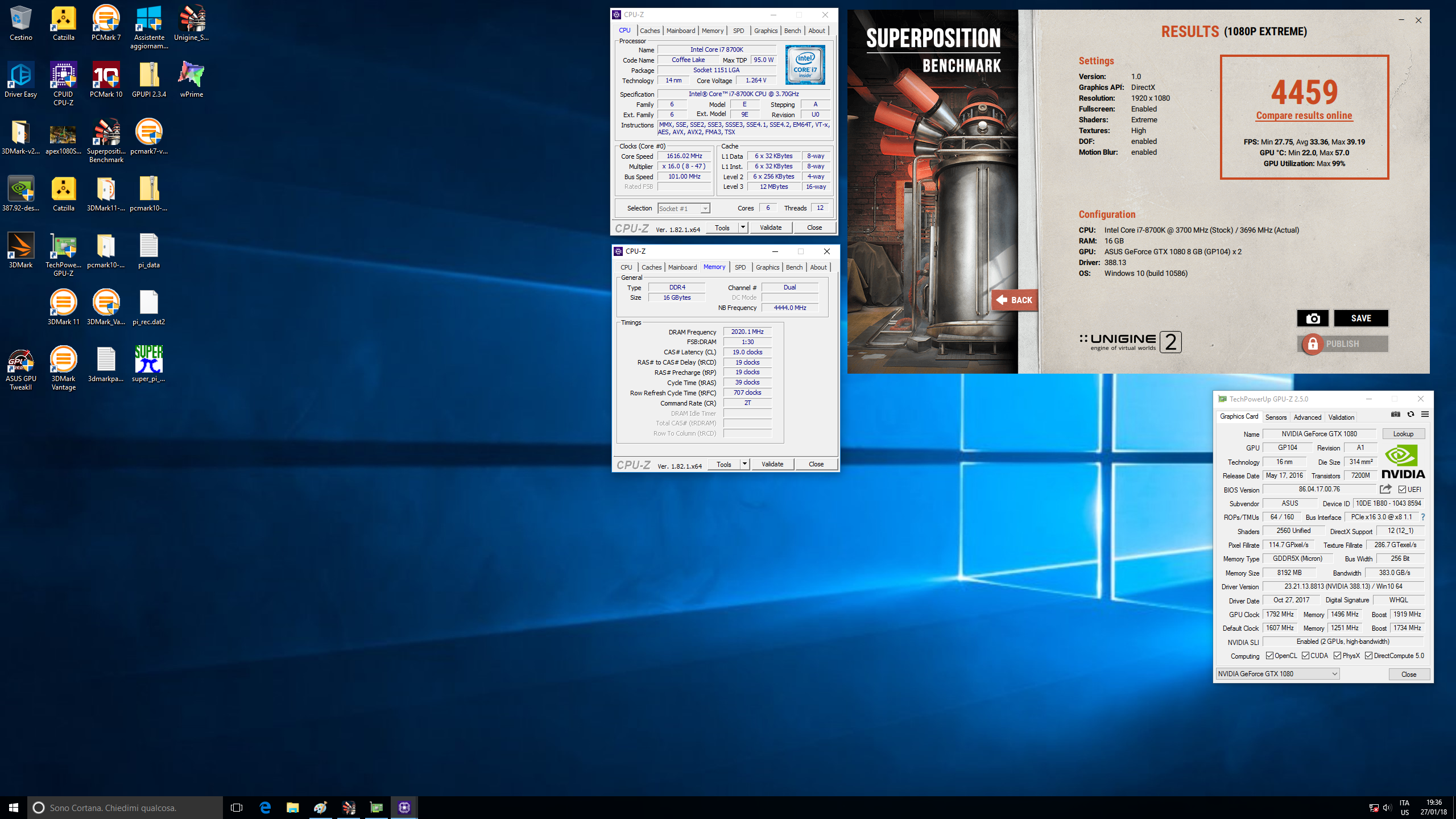Click the GPU-Z screenshot camera icon
Screen dimensions: 1456x819
tap(1396, 414)
